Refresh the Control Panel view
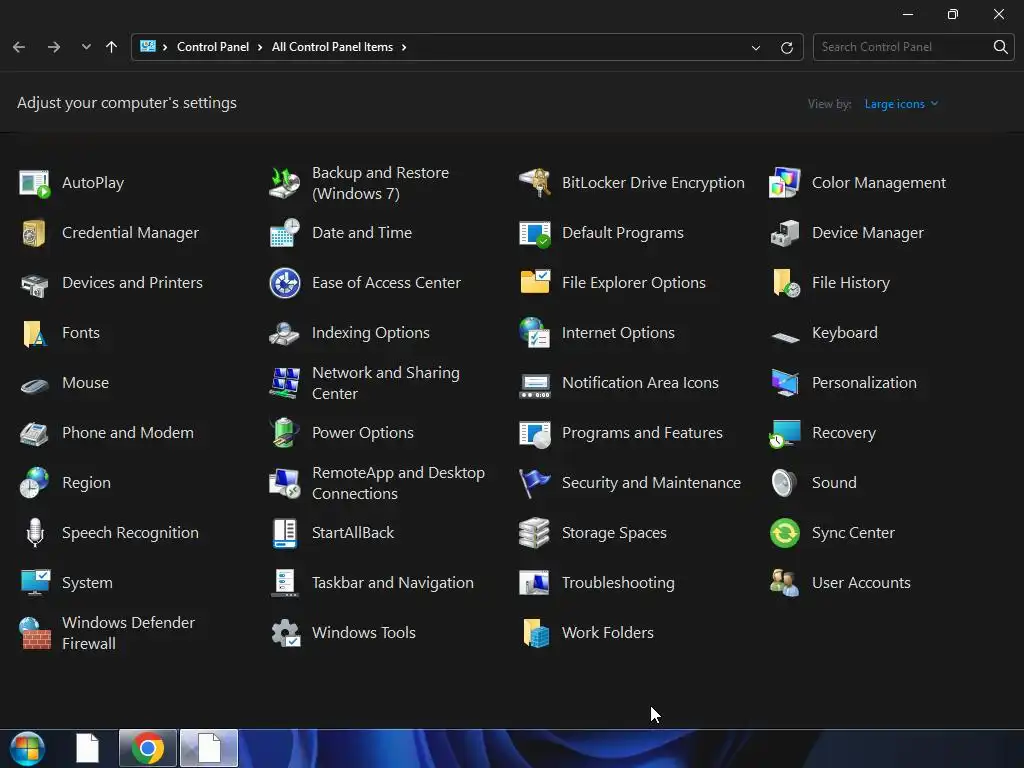Screen dimensions: 1024x768 pyautogui.click(x=787, y=48)
